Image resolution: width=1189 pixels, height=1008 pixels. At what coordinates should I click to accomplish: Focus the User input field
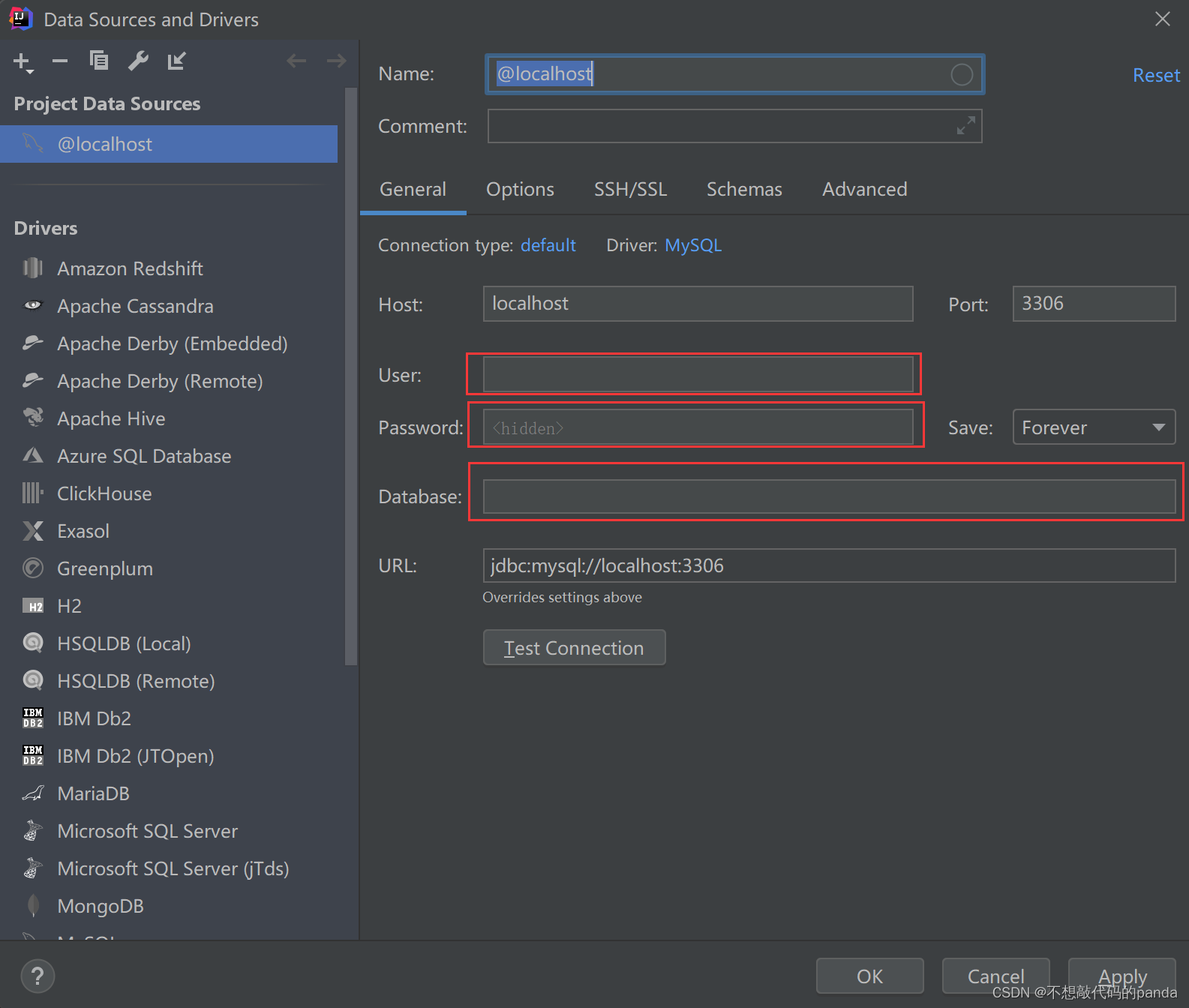coord(698,374)
